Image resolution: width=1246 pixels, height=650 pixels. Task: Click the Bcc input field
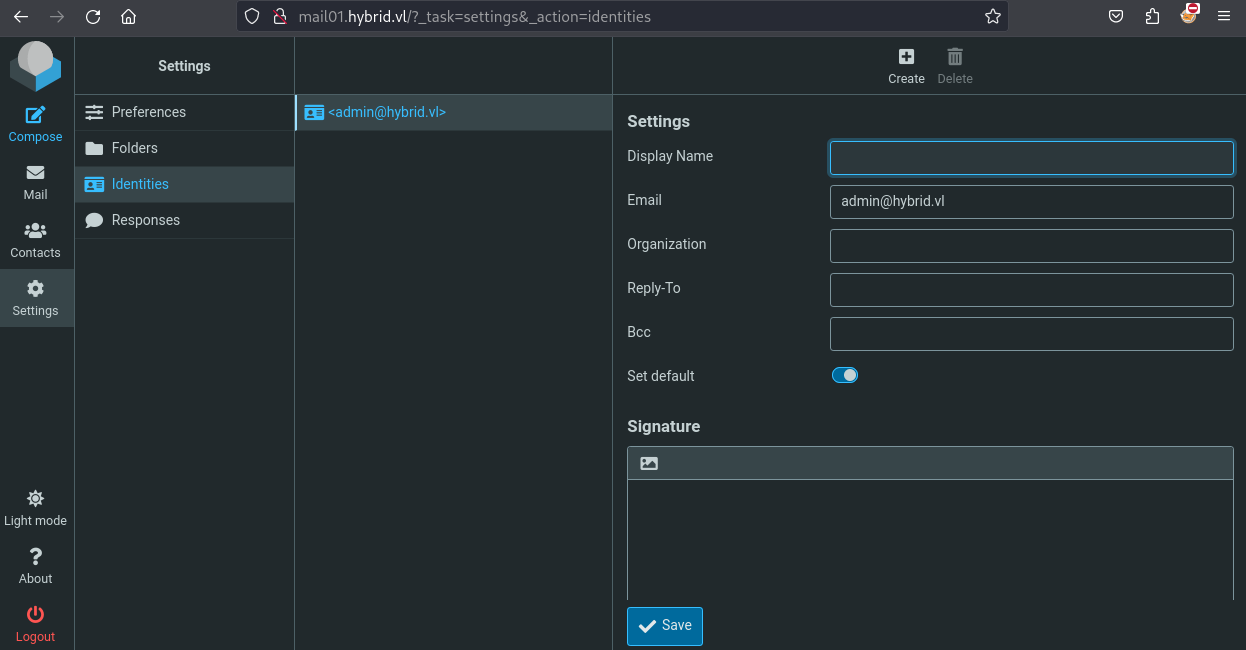[x=1032, y=333]
